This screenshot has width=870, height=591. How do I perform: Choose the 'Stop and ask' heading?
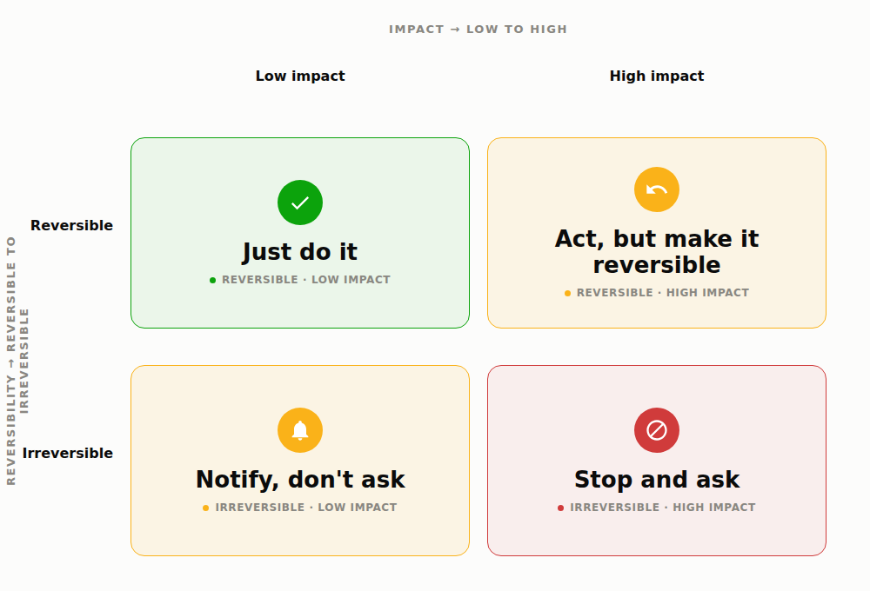click(x=657, y=479)
